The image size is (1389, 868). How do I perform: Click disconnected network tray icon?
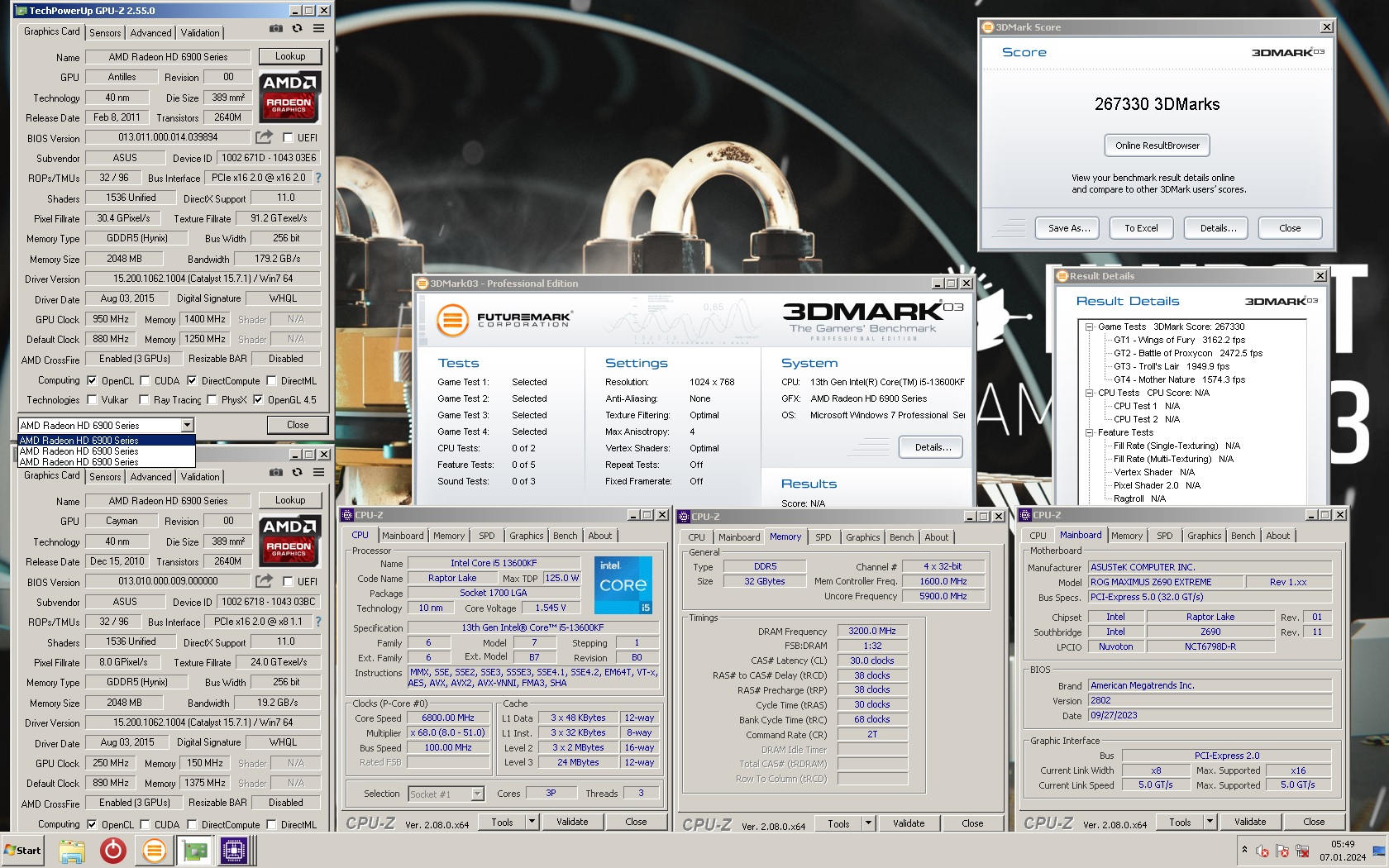(1302, 851)
